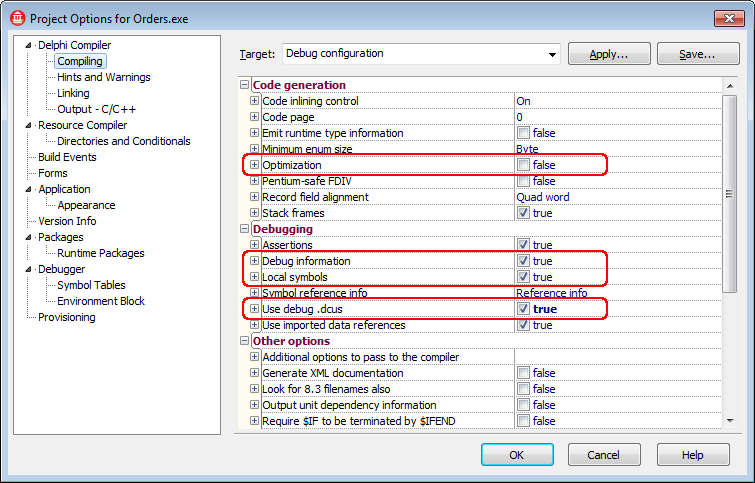Open the Version Info page
Viewport: 755px width, 483px height.
[x=67, y=221]
